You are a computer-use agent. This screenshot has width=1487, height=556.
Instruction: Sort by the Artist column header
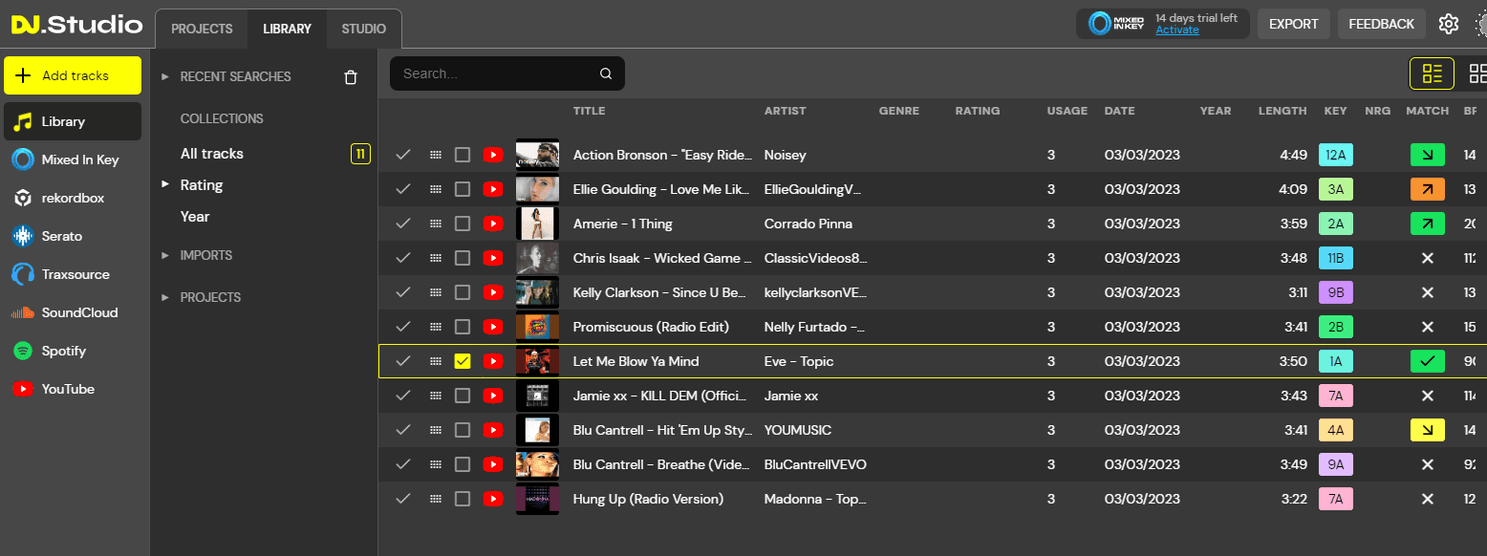click(785, 111)
